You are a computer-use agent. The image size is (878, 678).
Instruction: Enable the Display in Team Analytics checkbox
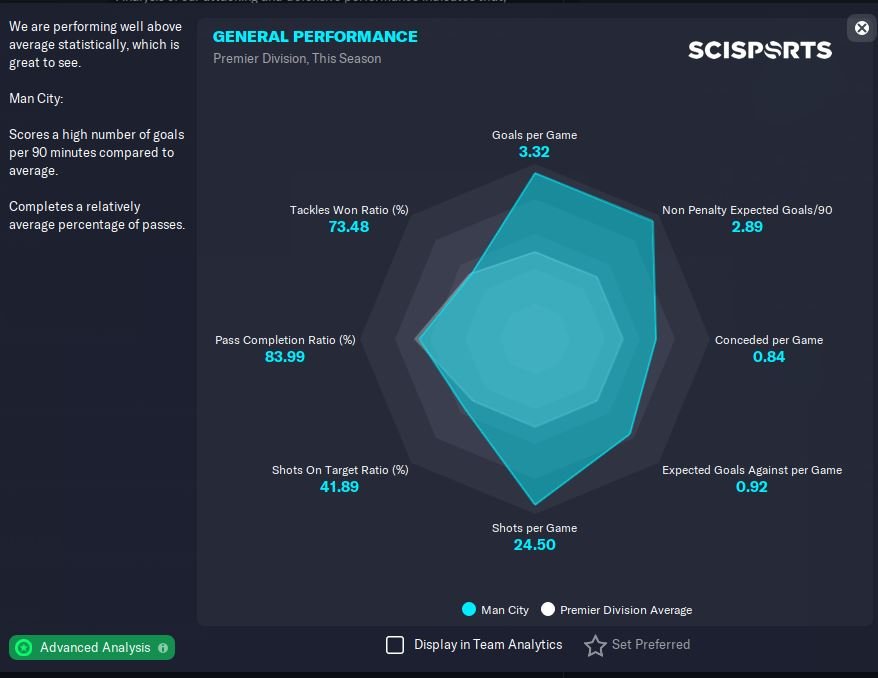point(395,645)
